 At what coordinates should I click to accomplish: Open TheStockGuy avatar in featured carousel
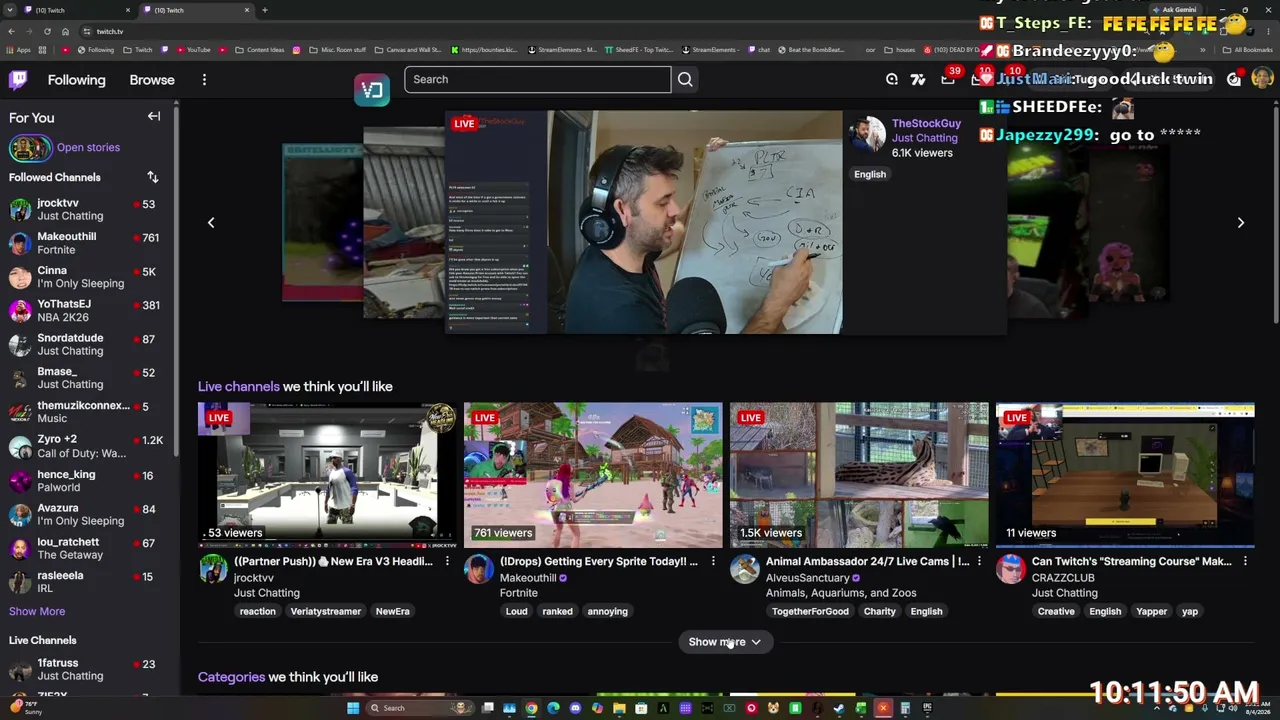[868, 136]
